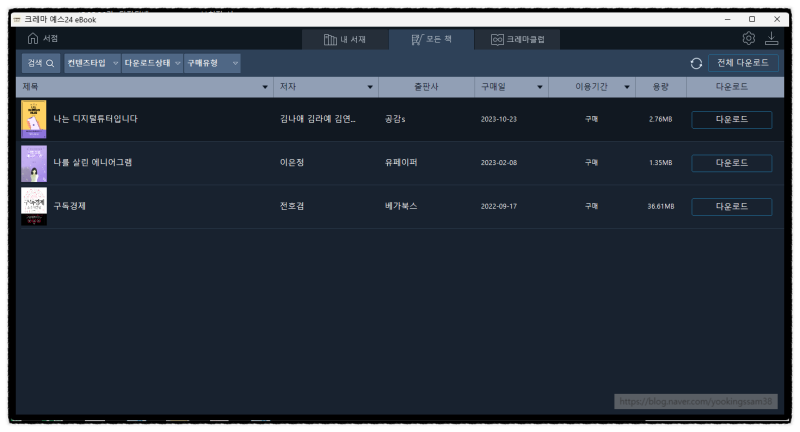The width and height of the screenshot is (800, 432).
Task: Click publisher 공감s
Action: pos(395,119)
